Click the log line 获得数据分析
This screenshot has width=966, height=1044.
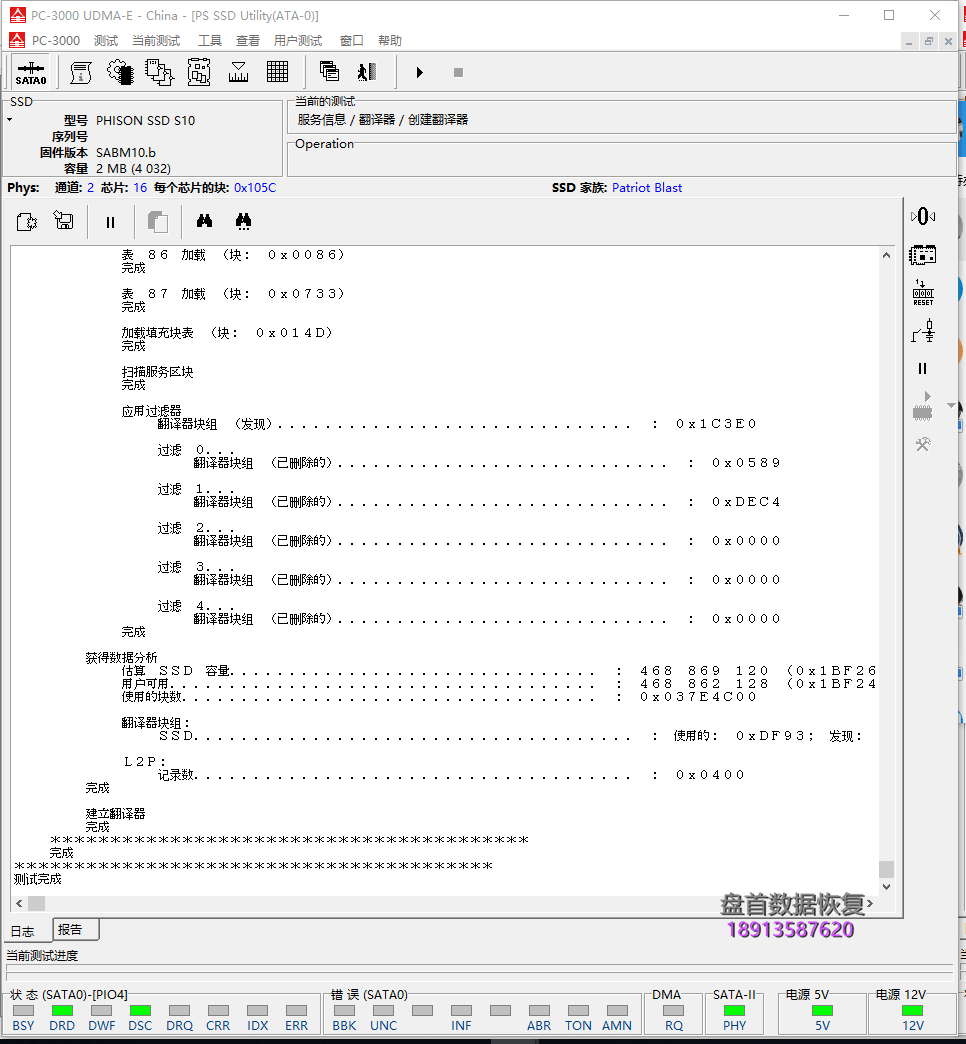point(121,658)
